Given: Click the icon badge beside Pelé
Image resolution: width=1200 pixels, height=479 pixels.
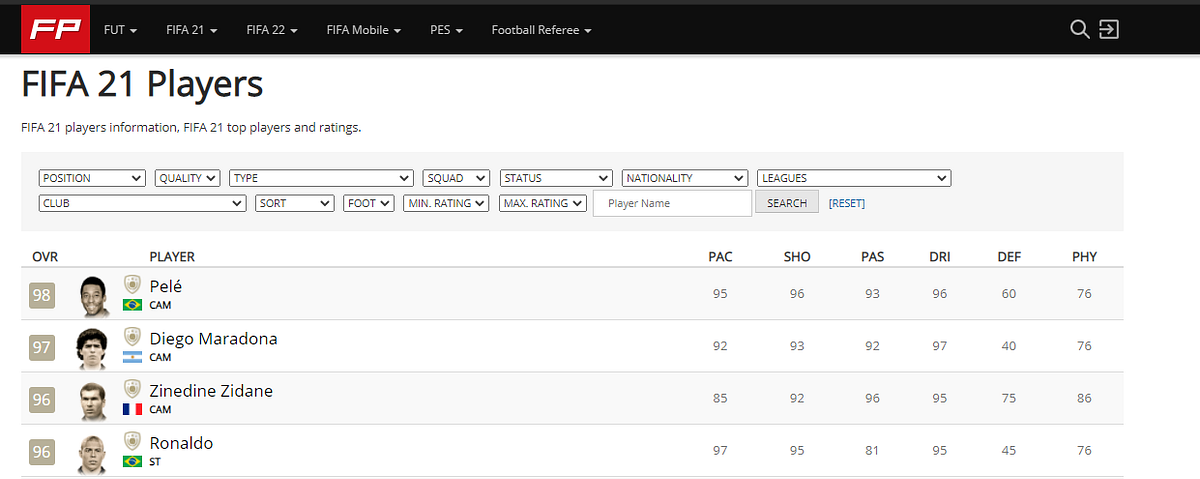Looking at the screenshot, I should pyautogui.click(x=131, y=285).
